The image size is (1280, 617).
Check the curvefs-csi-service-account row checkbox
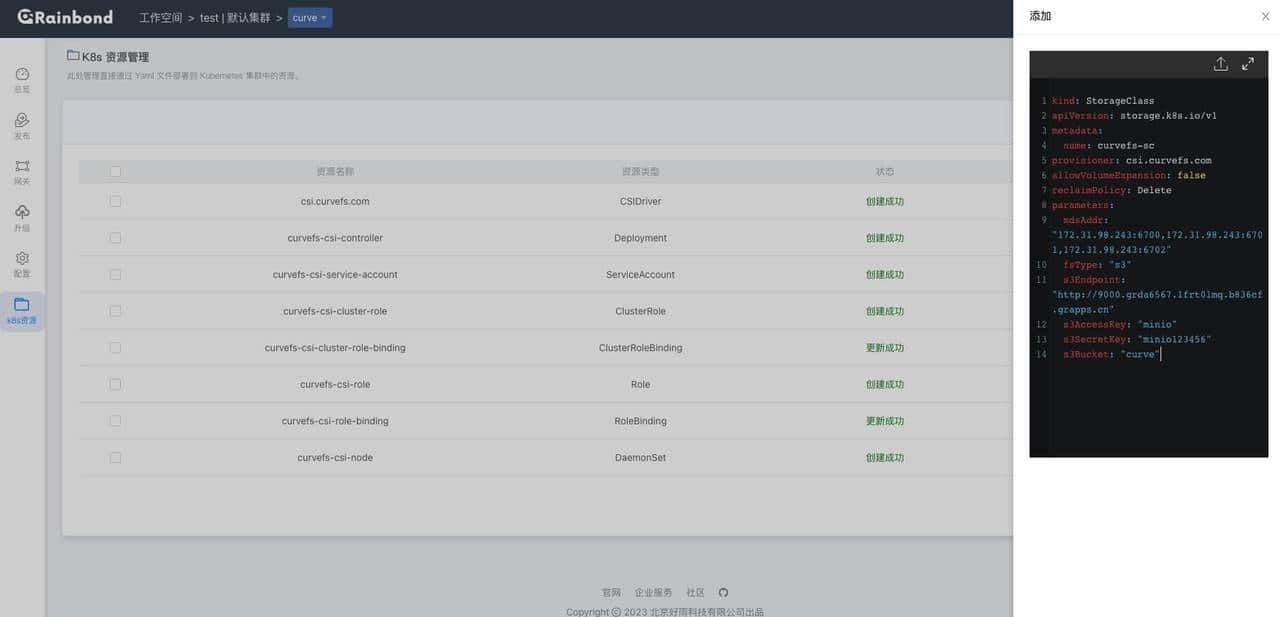(x=115, y=274)
